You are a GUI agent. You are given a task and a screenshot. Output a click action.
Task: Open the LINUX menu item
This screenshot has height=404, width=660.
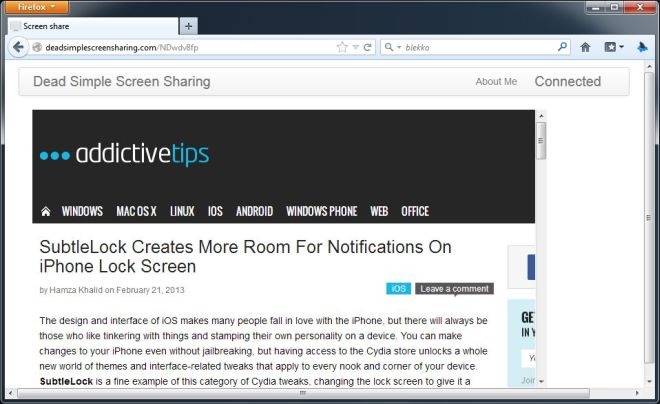tap(182, 211)
